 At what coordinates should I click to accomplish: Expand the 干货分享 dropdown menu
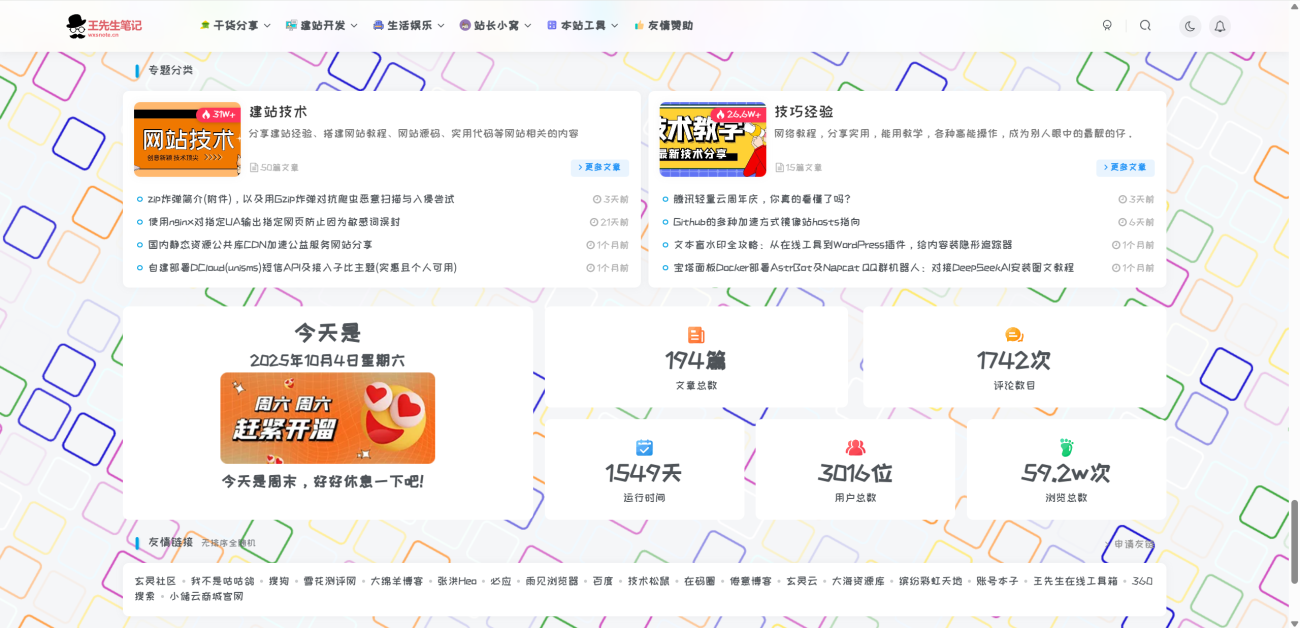click(x=235, y=26)
